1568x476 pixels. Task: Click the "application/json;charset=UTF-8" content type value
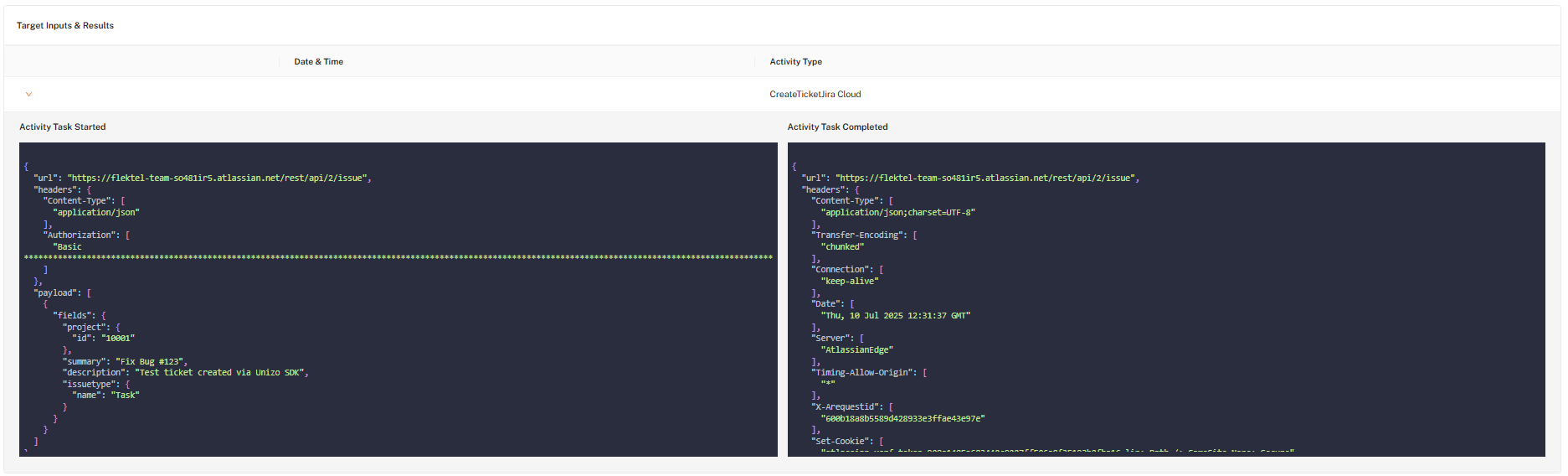(x=897, y=213)
